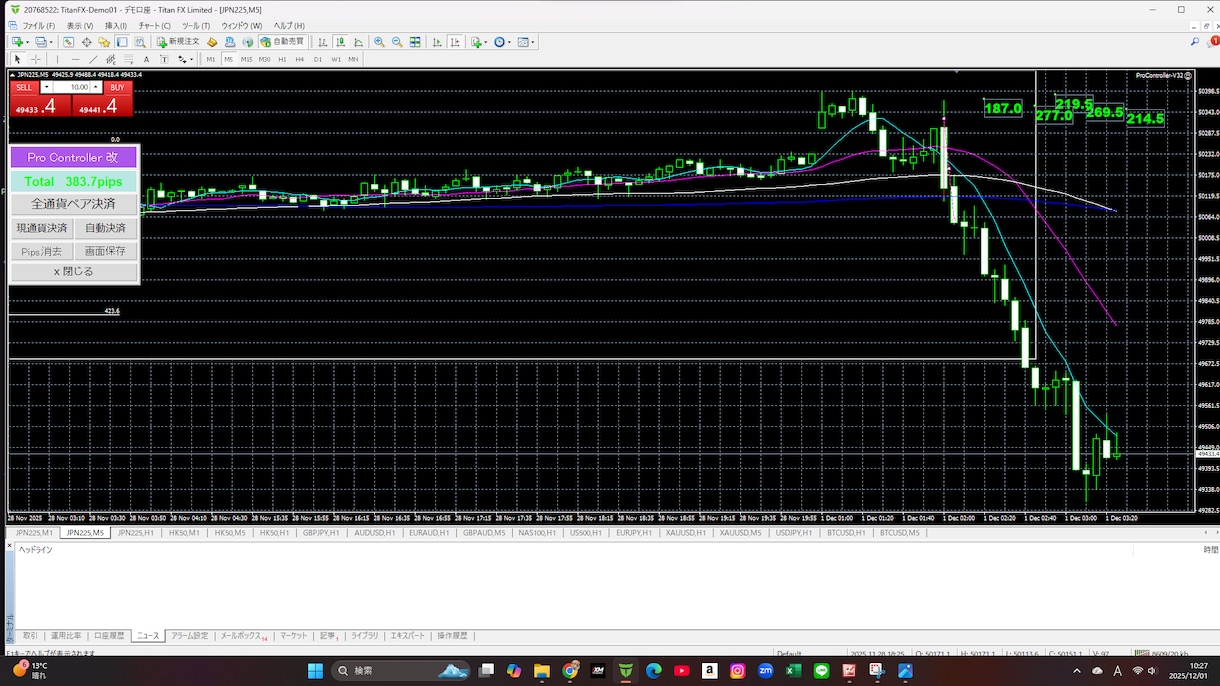Viewport: 1220px width, 686px height.
Task: Switch timeframe to MN
Action: (x=353, y=59)
